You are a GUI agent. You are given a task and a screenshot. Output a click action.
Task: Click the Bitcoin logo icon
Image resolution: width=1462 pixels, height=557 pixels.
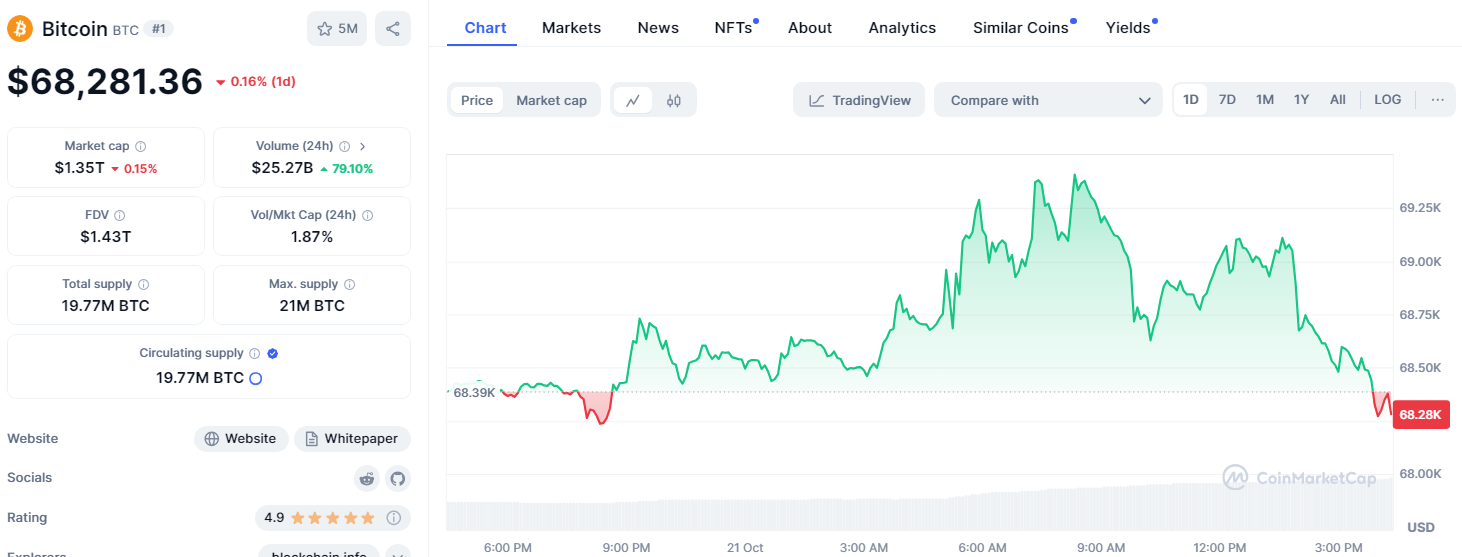pyautogui.click(x=20, y=29)
